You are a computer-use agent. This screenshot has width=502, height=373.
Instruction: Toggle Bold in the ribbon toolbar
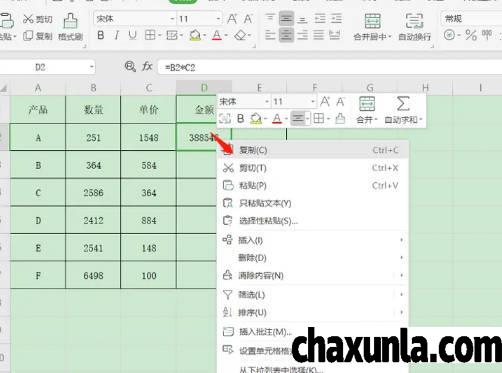pos(101,35)
